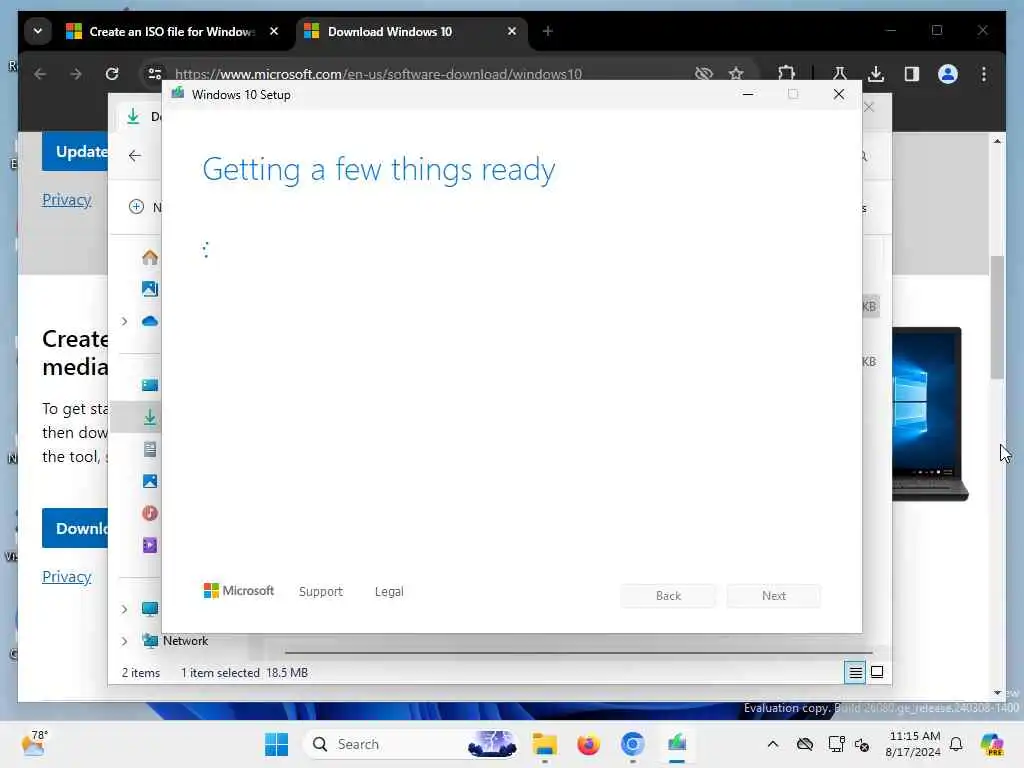Open OneDrive cloud icon in sidebar

tap(150, 321)
